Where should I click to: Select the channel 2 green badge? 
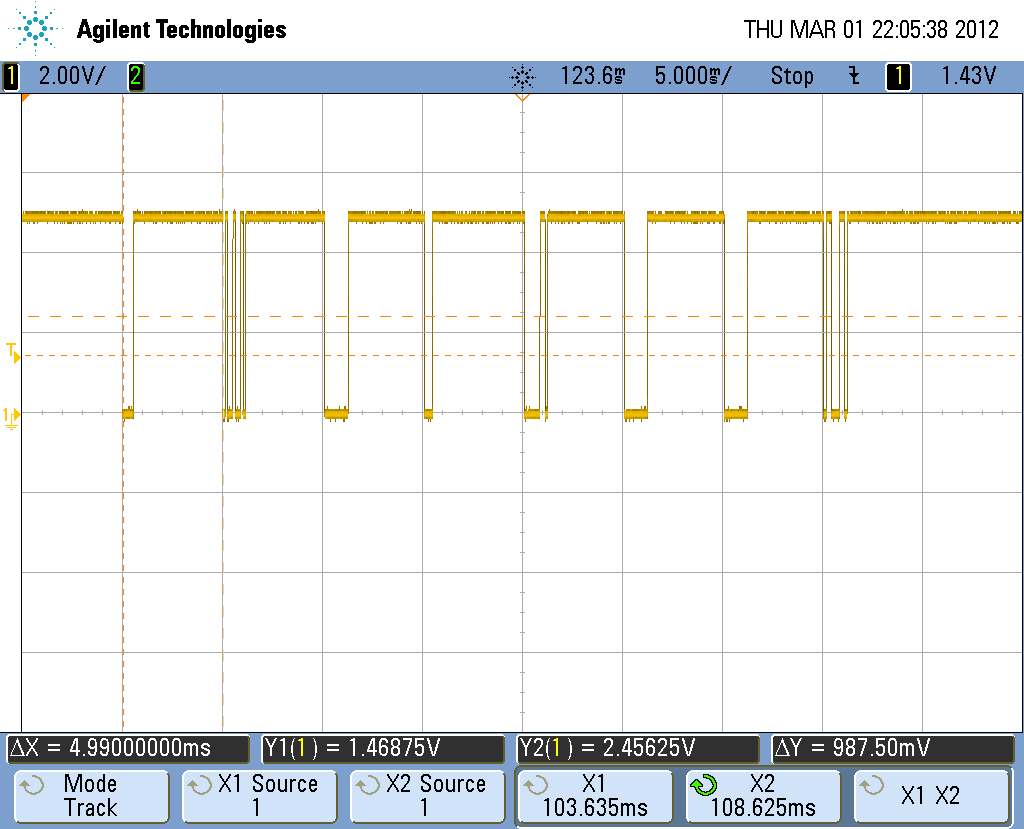pyautogui.click(x=135, y=76)
